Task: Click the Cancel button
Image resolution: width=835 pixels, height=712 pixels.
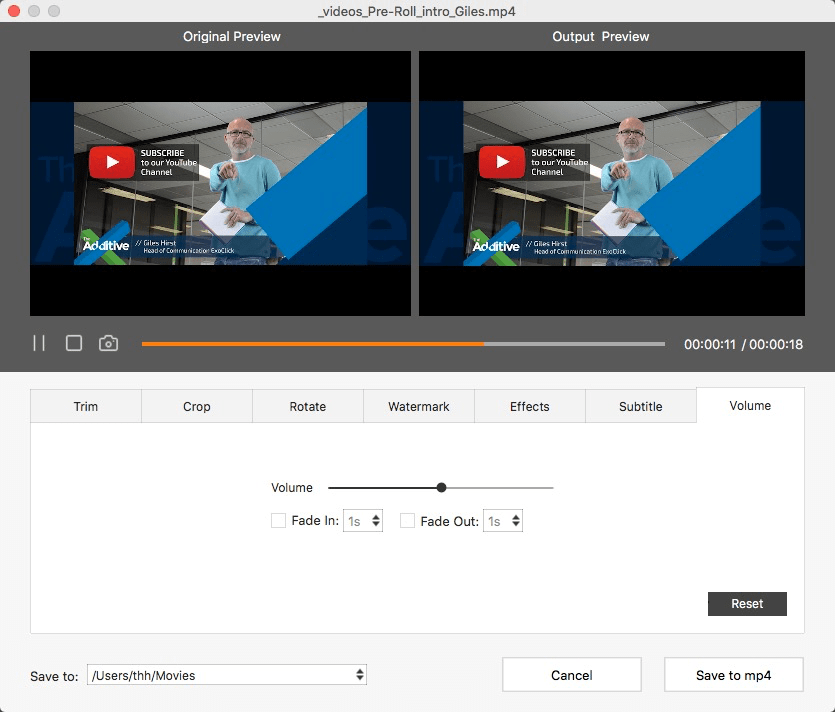Action: (x=572, y=675)
